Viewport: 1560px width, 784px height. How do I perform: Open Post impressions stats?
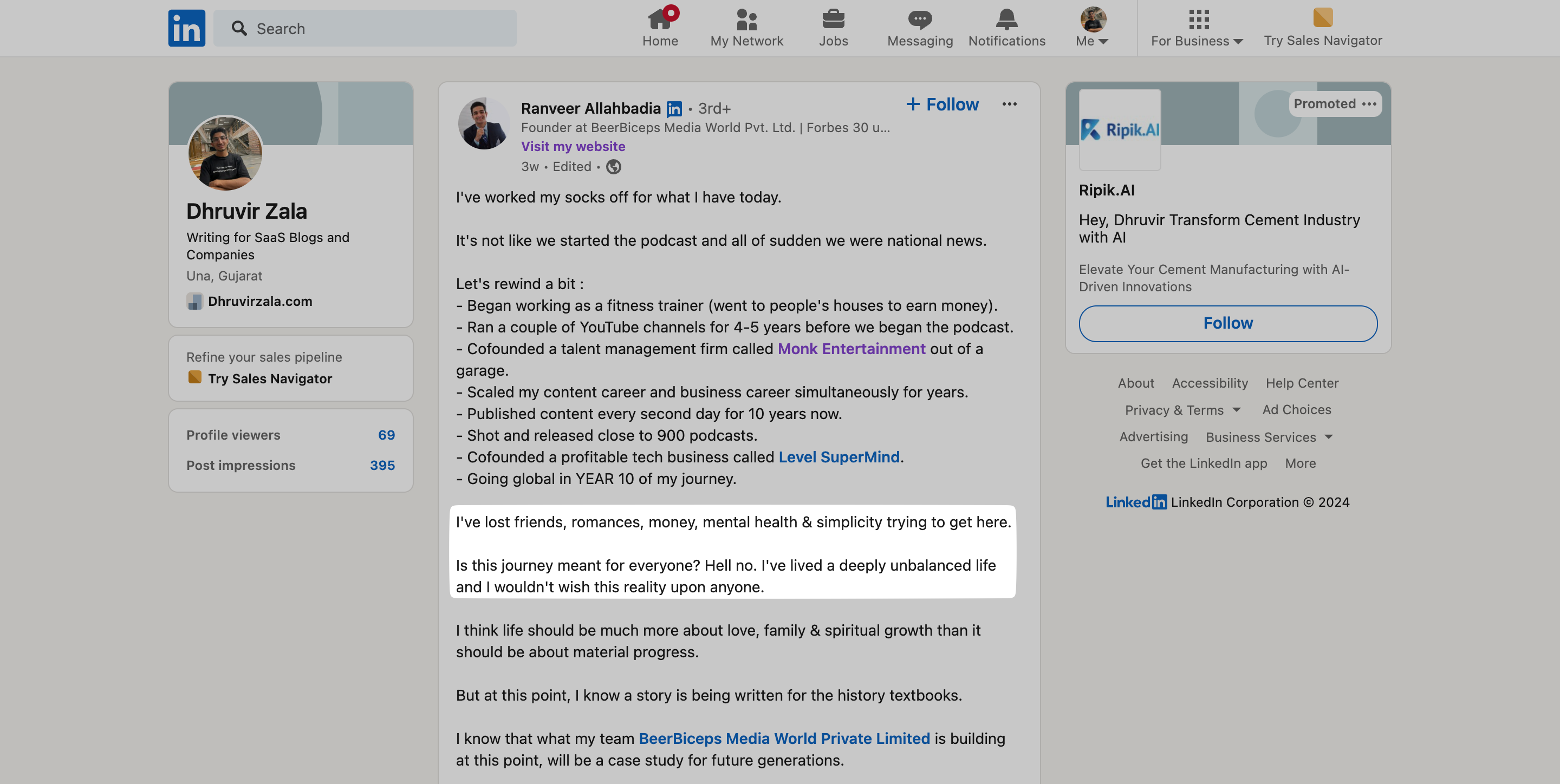click(291, 465)
